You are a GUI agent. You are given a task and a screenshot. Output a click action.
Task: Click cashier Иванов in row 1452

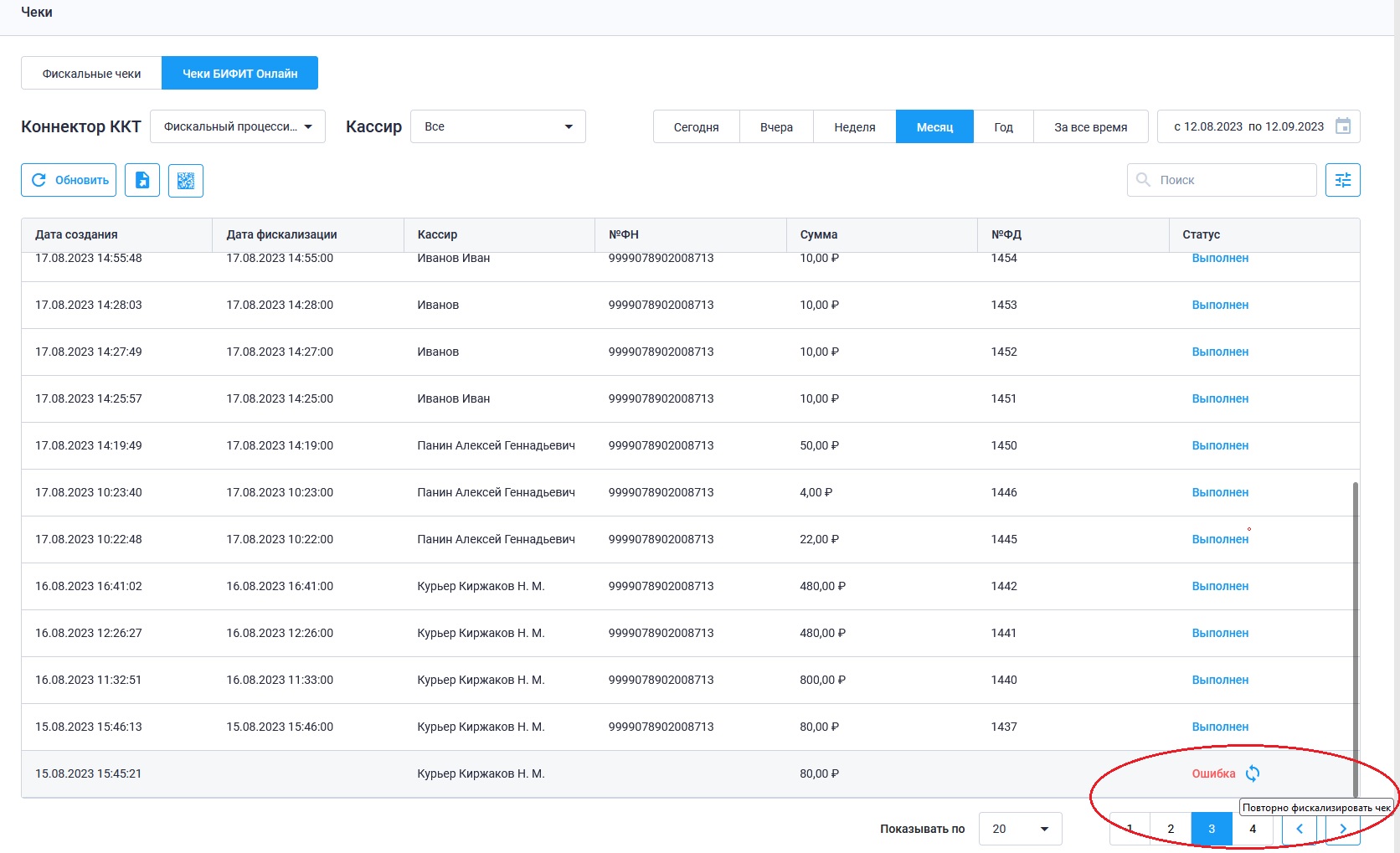tap(438, 352)
